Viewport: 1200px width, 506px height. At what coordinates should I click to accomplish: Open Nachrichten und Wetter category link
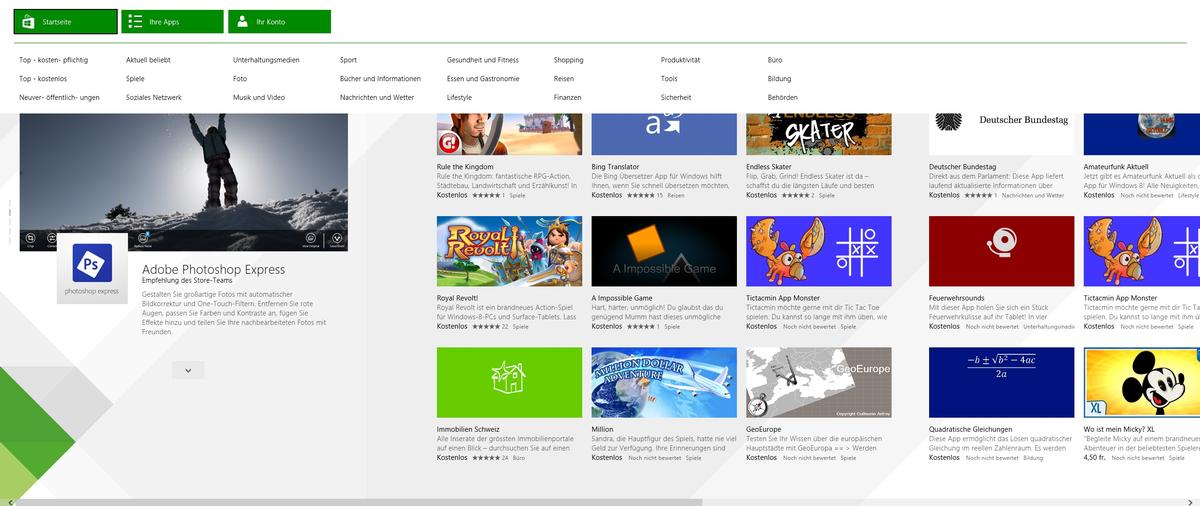click(377, 97)
